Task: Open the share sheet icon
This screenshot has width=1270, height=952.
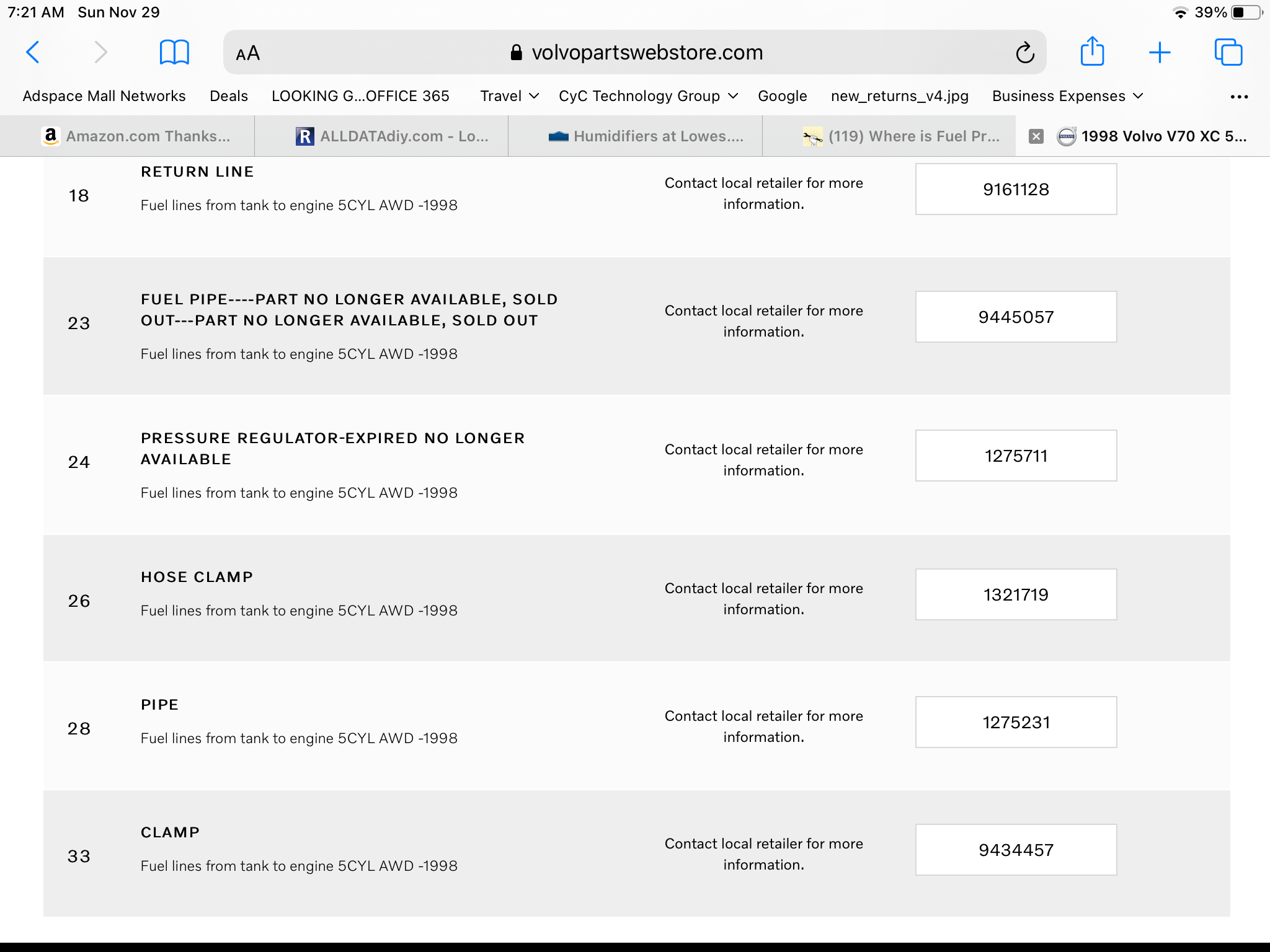Action: (x=1092, y=51)
